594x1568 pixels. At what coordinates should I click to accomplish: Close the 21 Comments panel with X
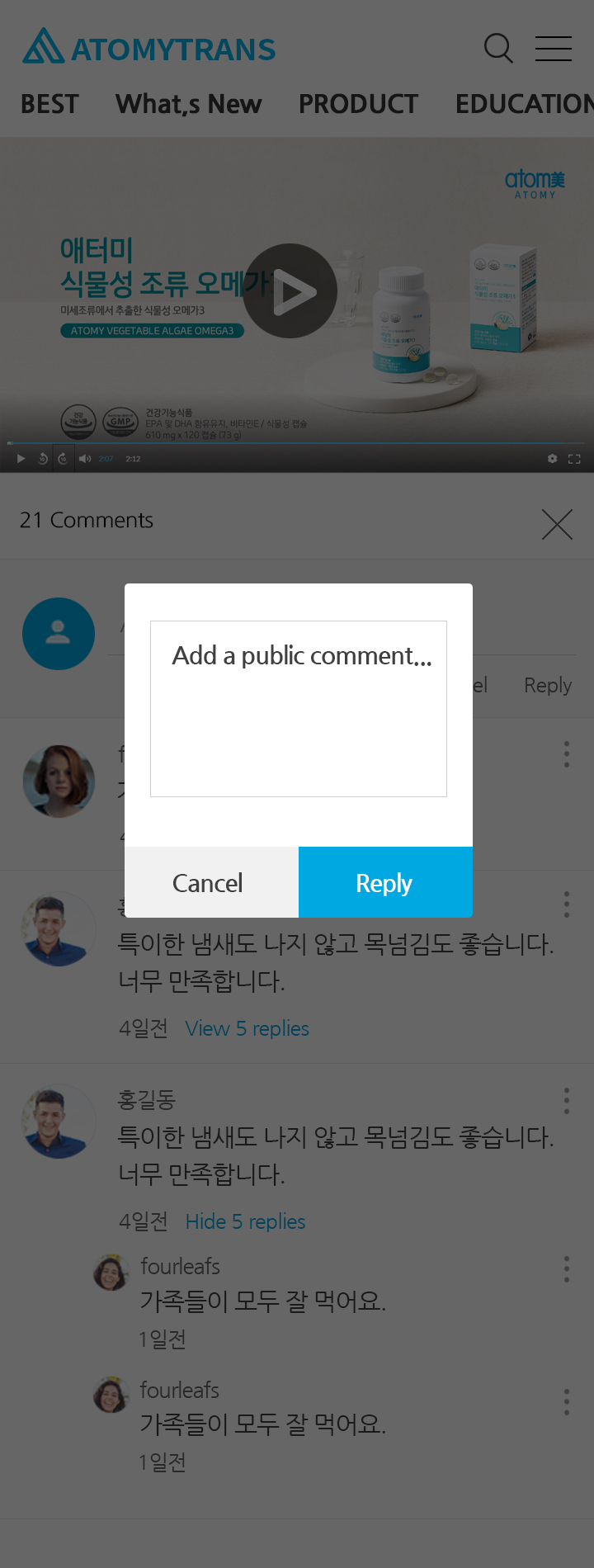557,524
